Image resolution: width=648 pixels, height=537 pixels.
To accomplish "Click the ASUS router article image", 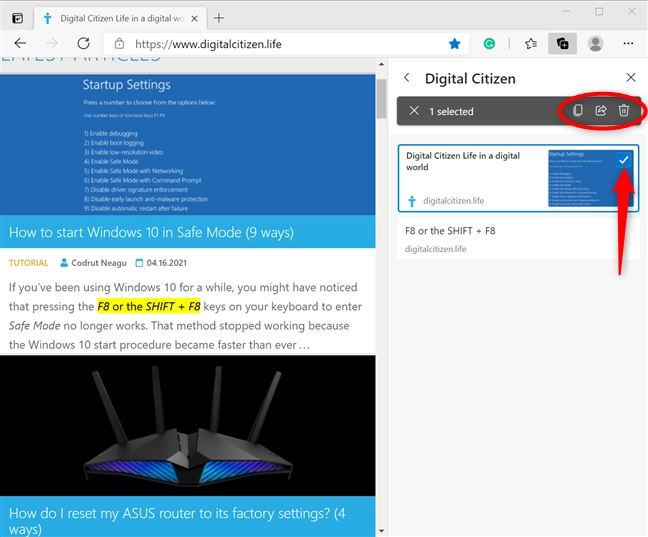I will (188, 425).
